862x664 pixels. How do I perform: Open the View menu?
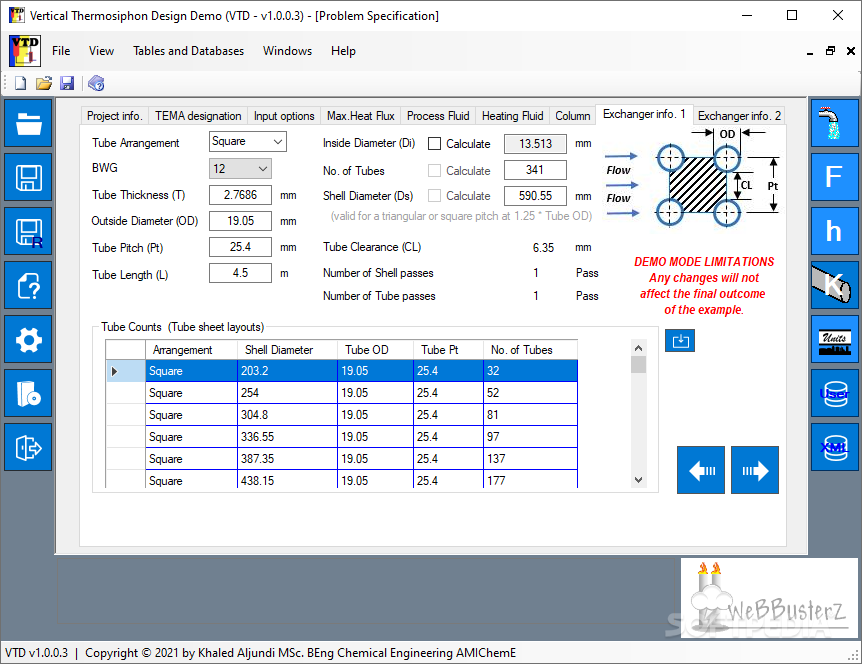(101, 51)
